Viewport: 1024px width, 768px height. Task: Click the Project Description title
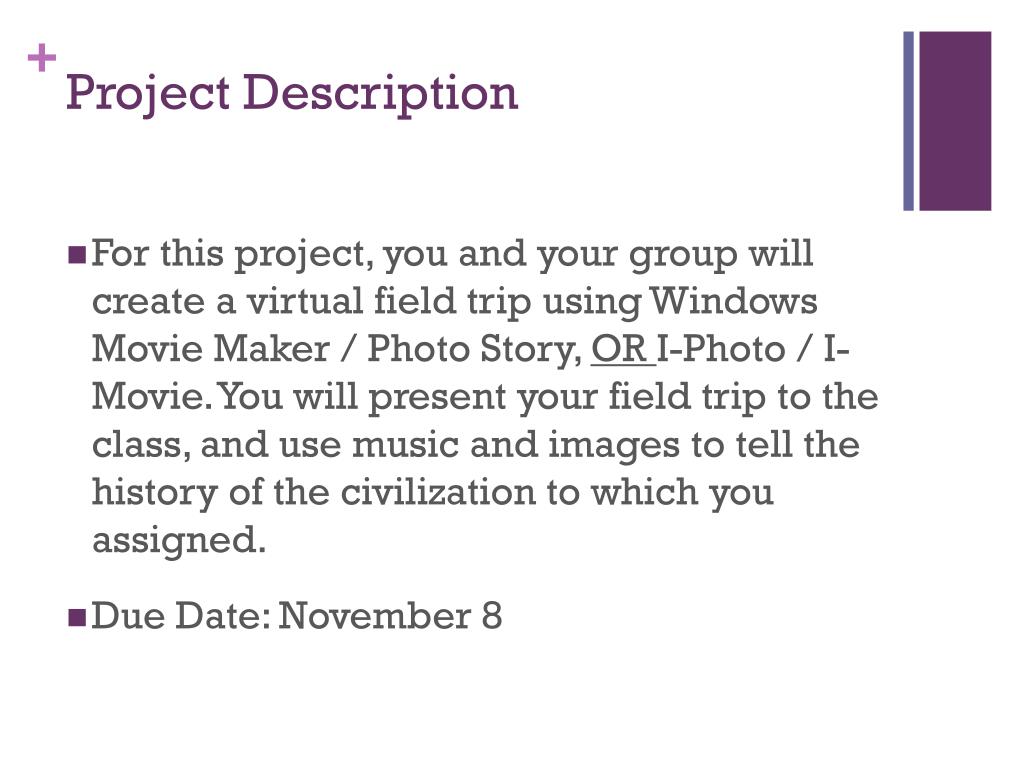(292, 93)
